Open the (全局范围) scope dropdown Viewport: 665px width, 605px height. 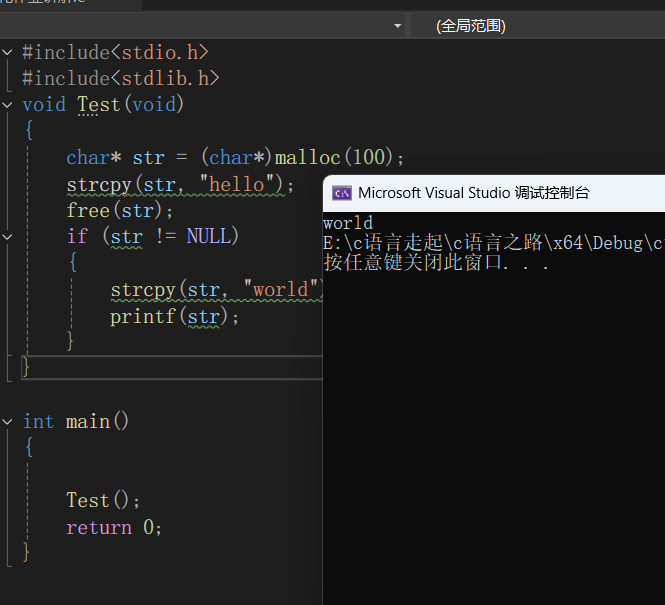[538, 26]
